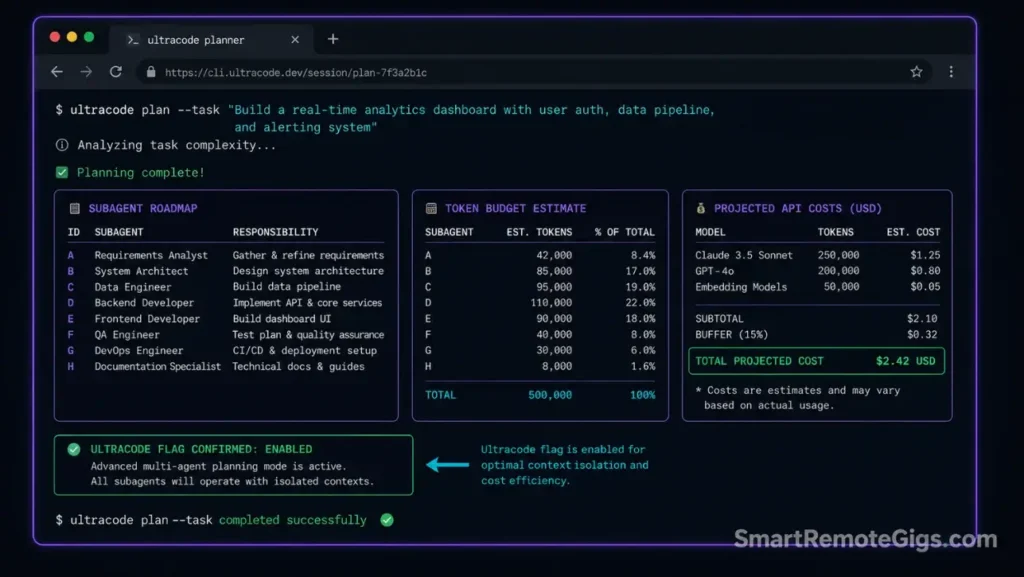This screenshot has width=1024, height=577.
Task: Click the 'SUBAGENT ROADMAP' panel title
Action: [x=143, y=208]
